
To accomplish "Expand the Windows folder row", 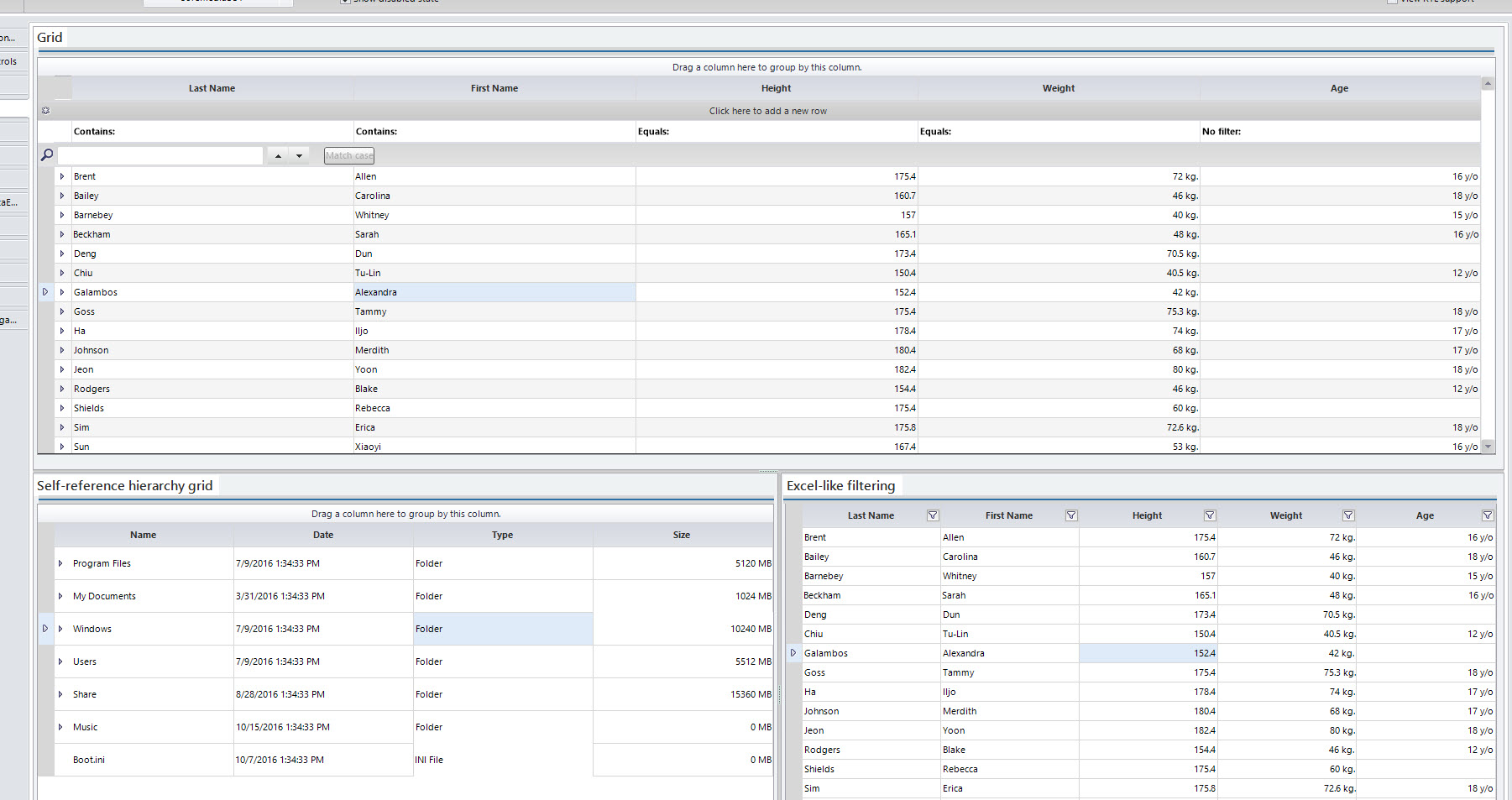I will pyautogui.click(x=60, y=629).
